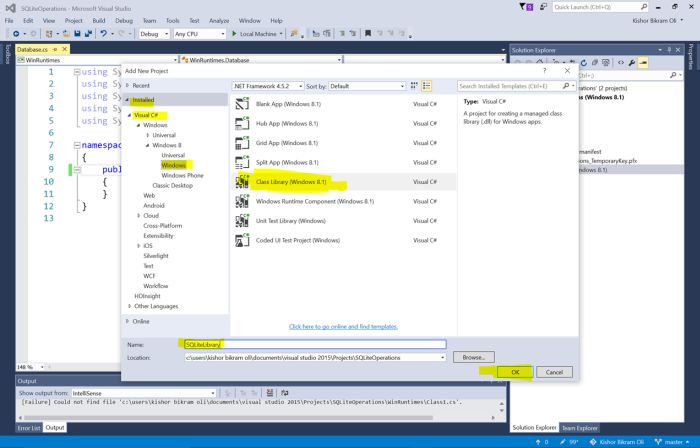The width and height of the screenshot is (700, 448).
Task: Click the feedback icon beside Quick Launch
Action: 543,7
